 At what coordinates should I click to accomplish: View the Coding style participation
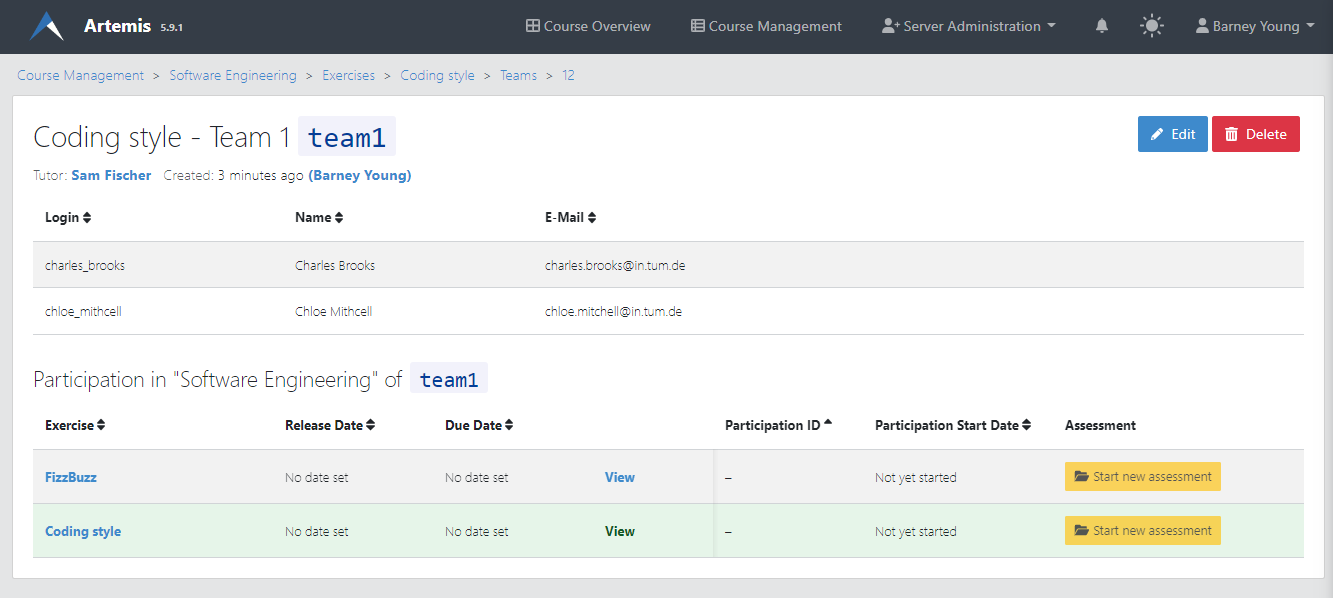click(619, 531)
